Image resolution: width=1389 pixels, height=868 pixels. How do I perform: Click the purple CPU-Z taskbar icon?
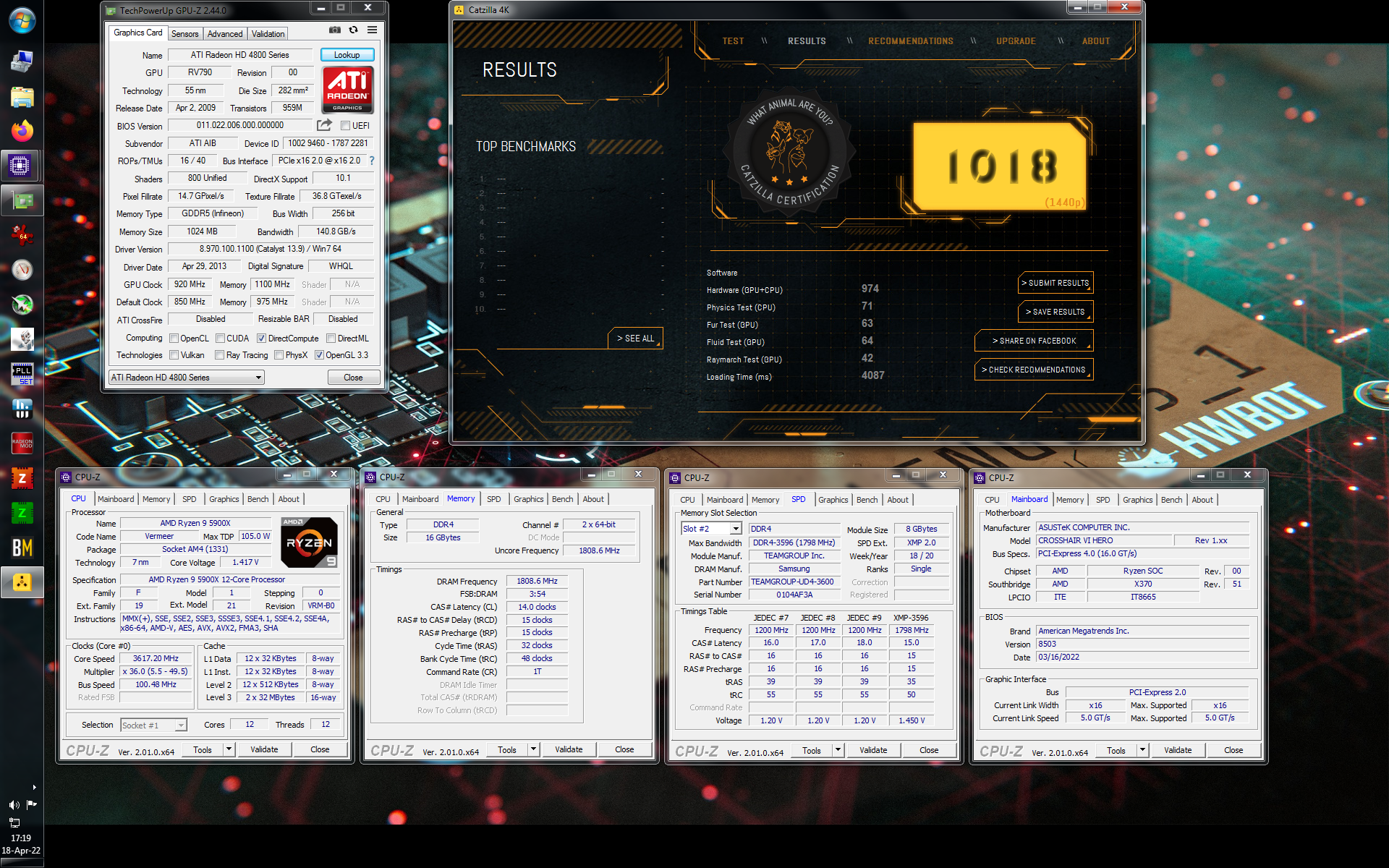(20, 166)
